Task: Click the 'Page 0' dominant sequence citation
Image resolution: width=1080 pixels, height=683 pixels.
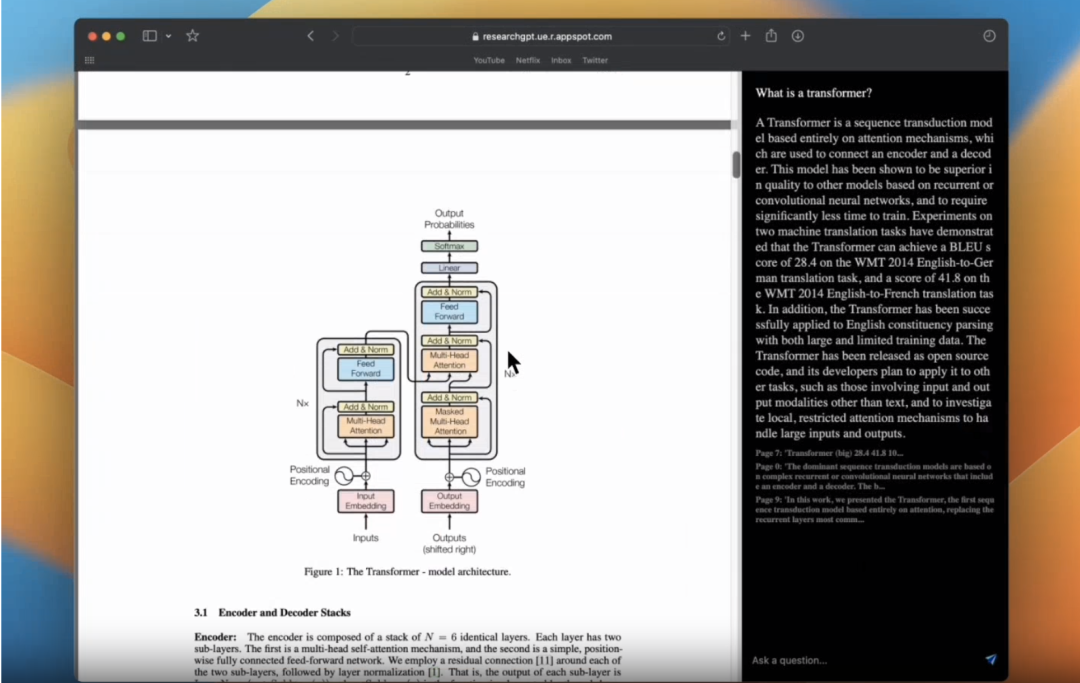Action: 874,476
